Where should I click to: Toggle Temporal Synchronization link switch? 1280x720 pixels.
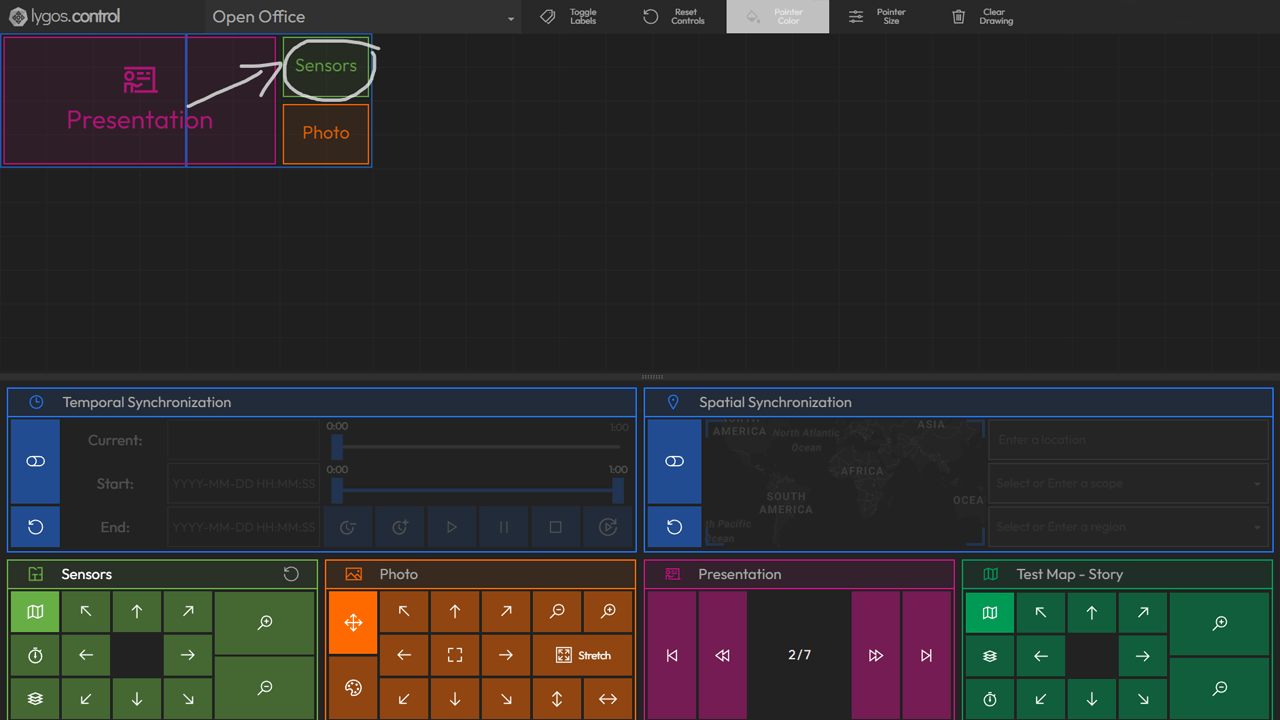tap(35, 461)
